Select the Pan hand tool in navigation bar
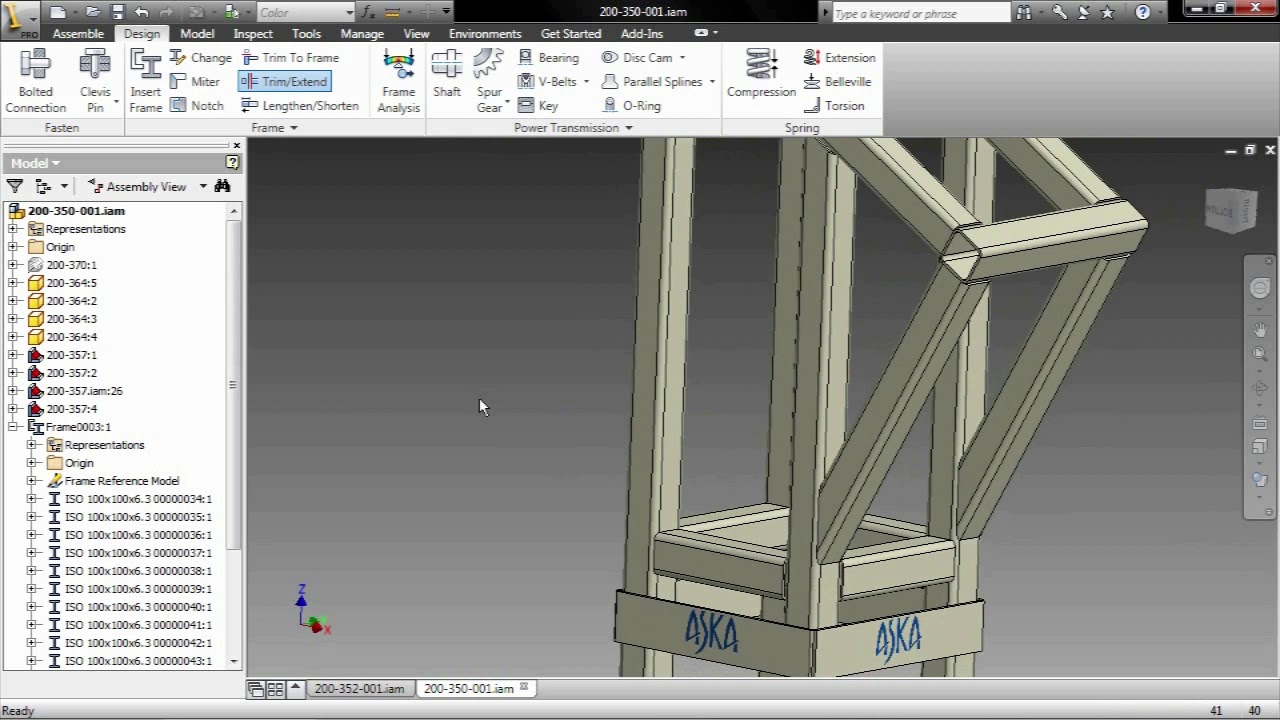1280x720 pixels. coord(1260,329)
